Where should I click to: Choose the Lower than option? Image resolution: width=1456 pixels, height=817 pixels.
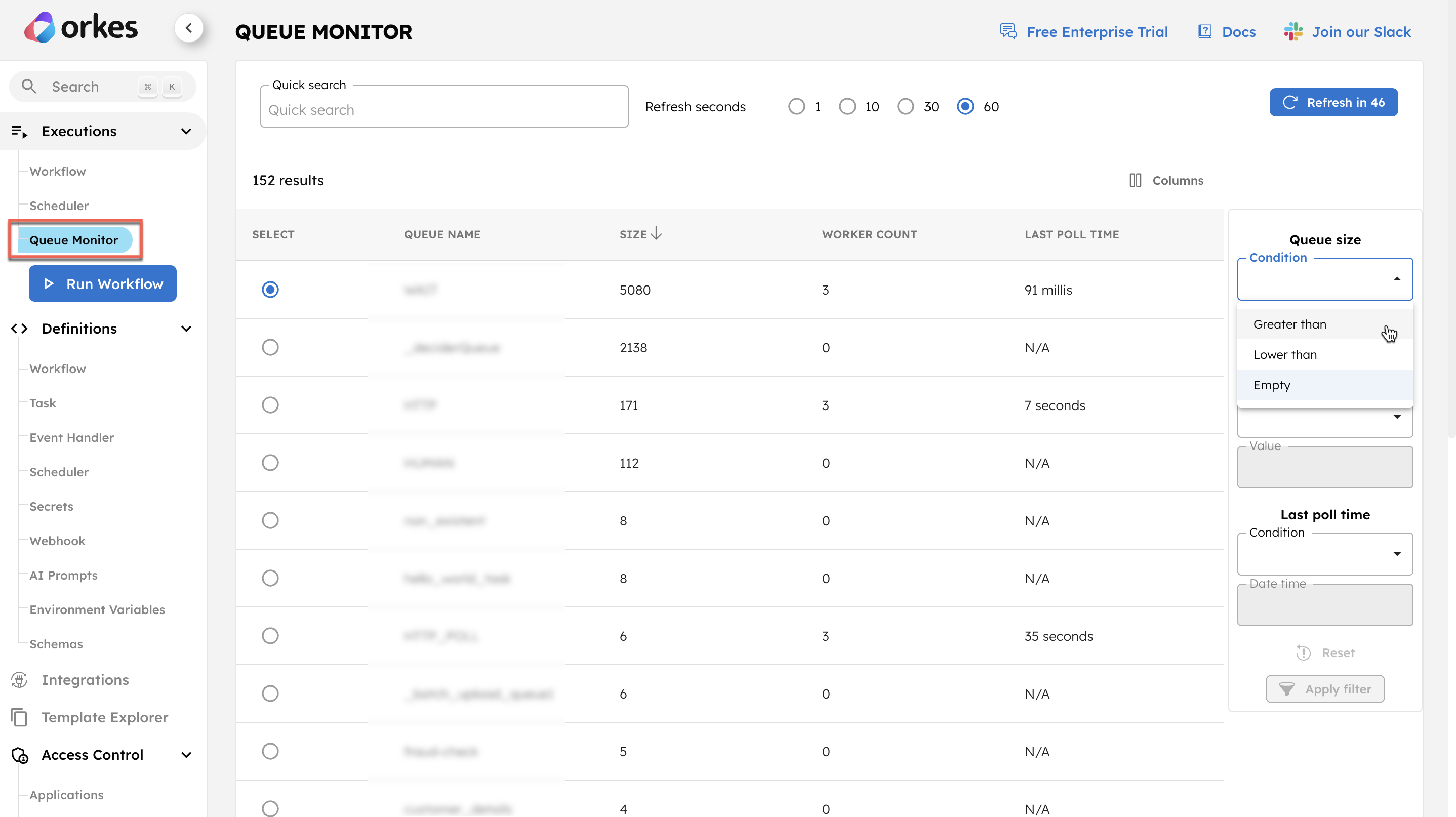(1324, 354)
